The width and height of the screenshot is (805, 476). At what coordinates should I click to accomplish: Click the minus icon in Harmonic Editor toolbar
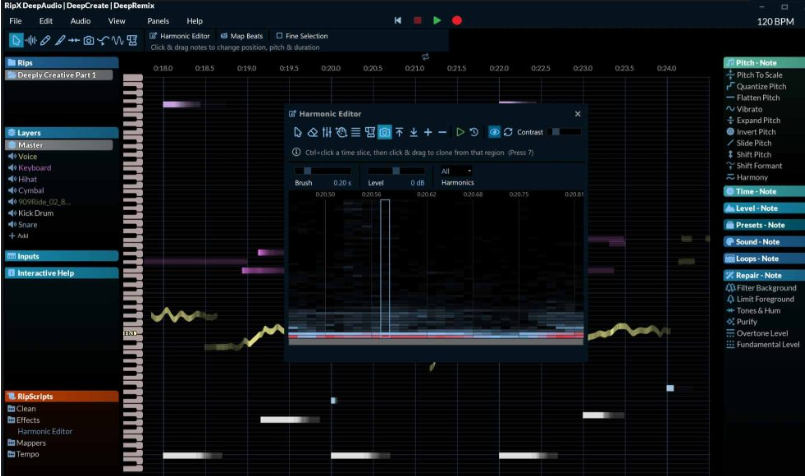(x=442, y=132)
